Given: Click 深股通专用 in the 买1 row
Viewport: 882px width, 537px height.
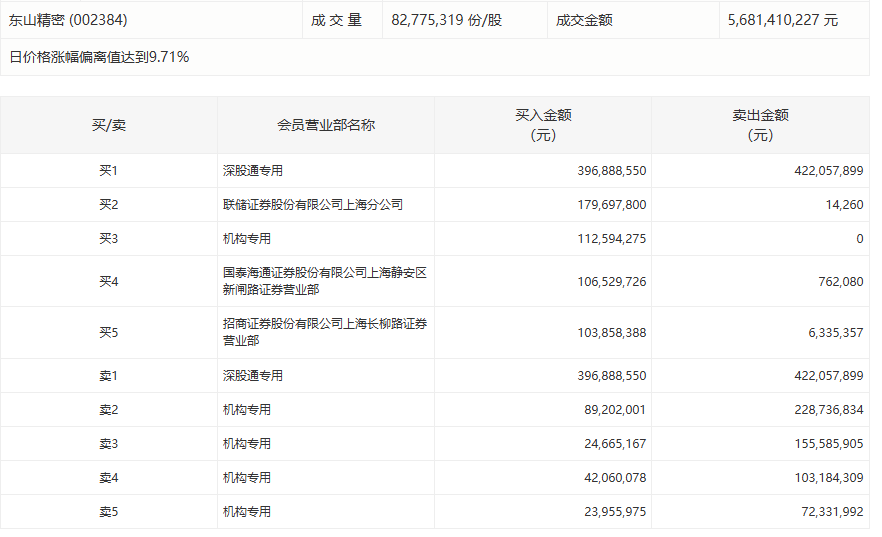Looking at the screenshot, I should coord(253,170).
